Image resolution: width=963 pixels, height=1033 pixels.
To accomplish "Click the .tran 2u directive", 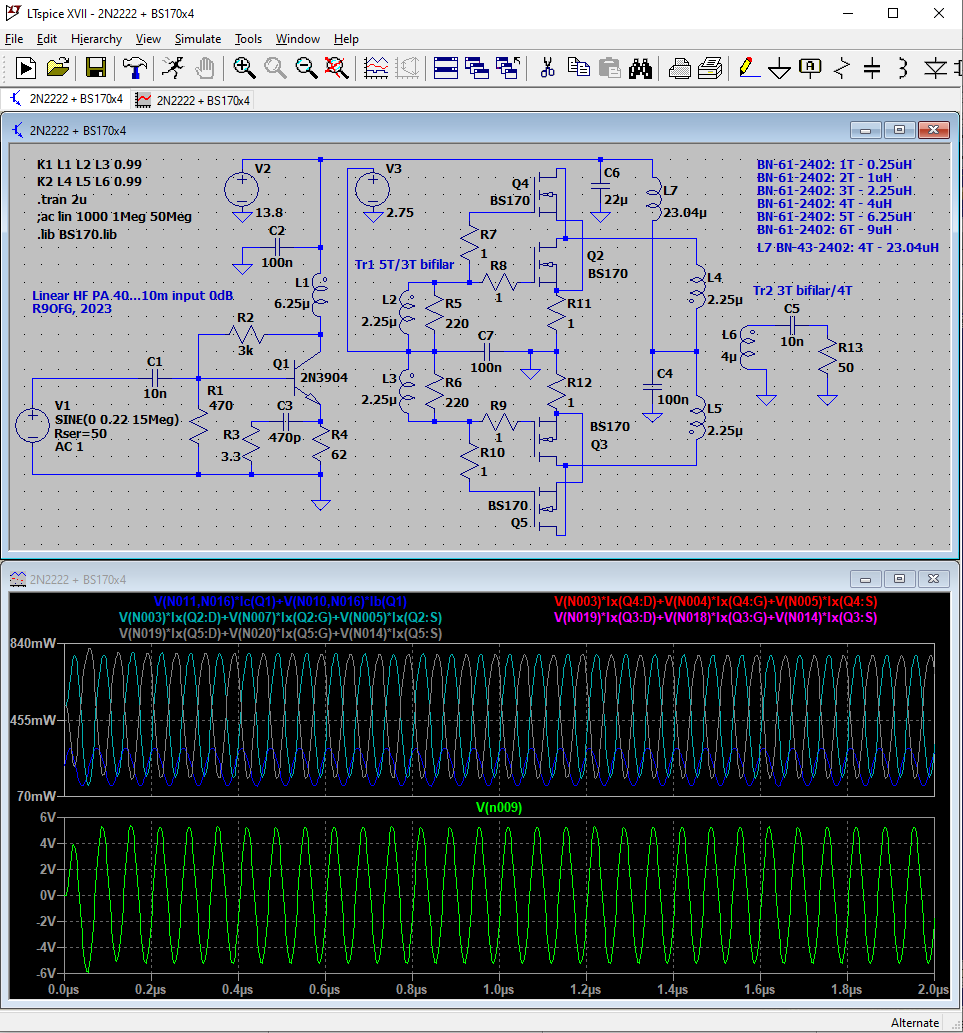I will (62, 199).
